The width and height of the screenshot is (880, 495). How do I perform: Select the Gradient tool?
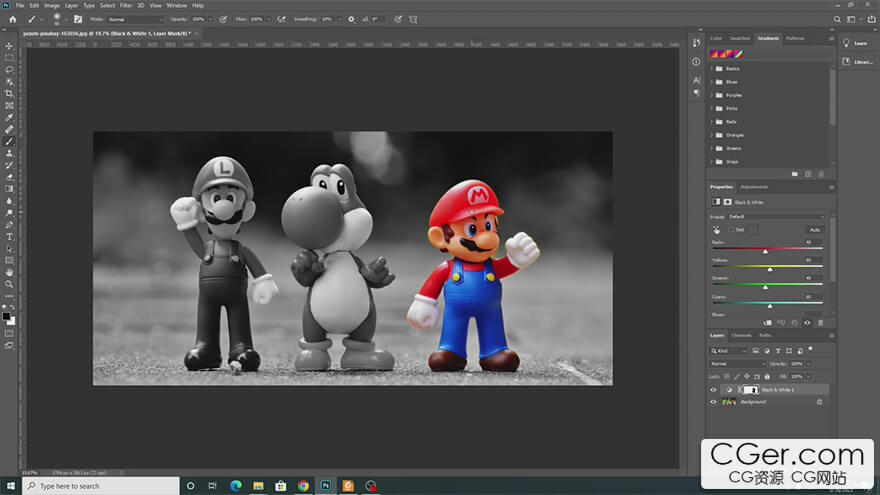9,189
